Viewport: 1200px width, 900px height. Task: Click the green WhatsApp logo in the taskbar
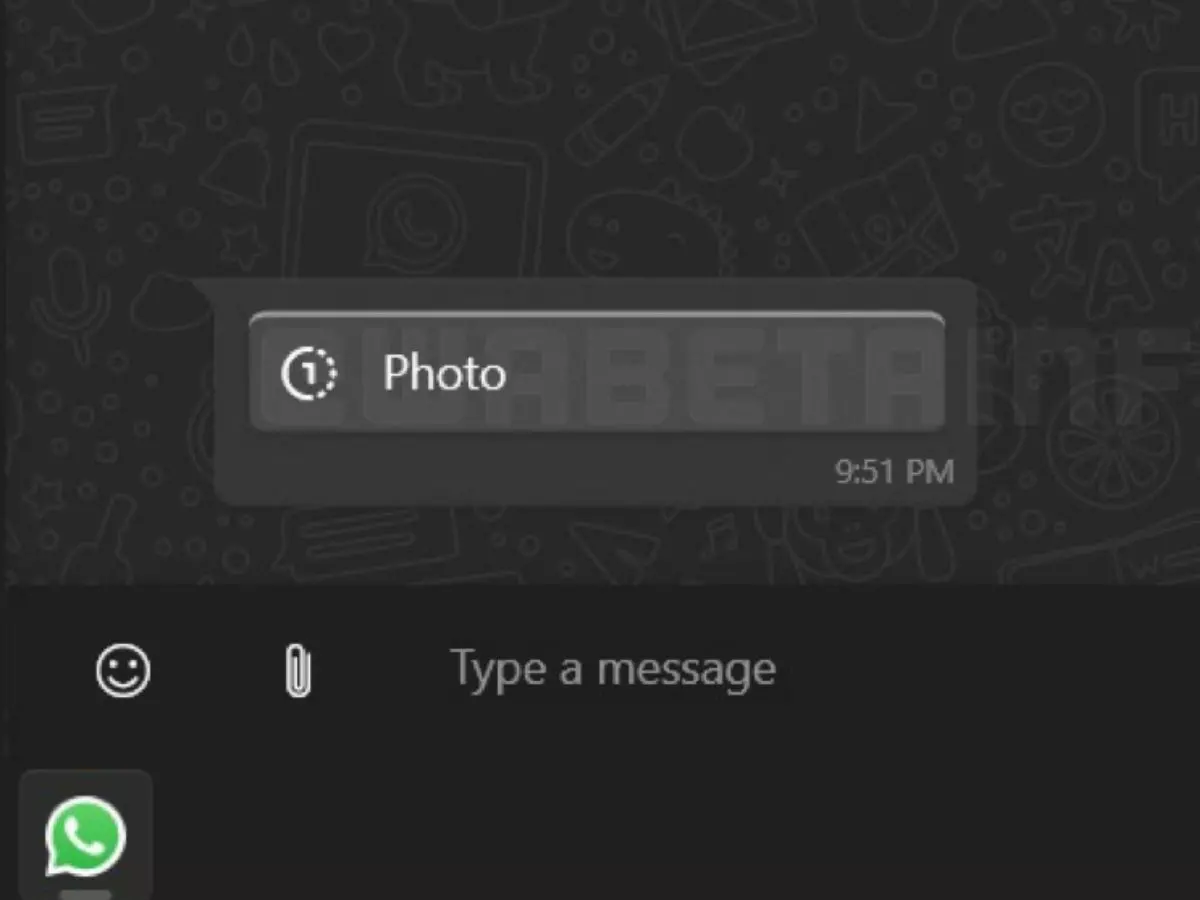pos(86,836)
